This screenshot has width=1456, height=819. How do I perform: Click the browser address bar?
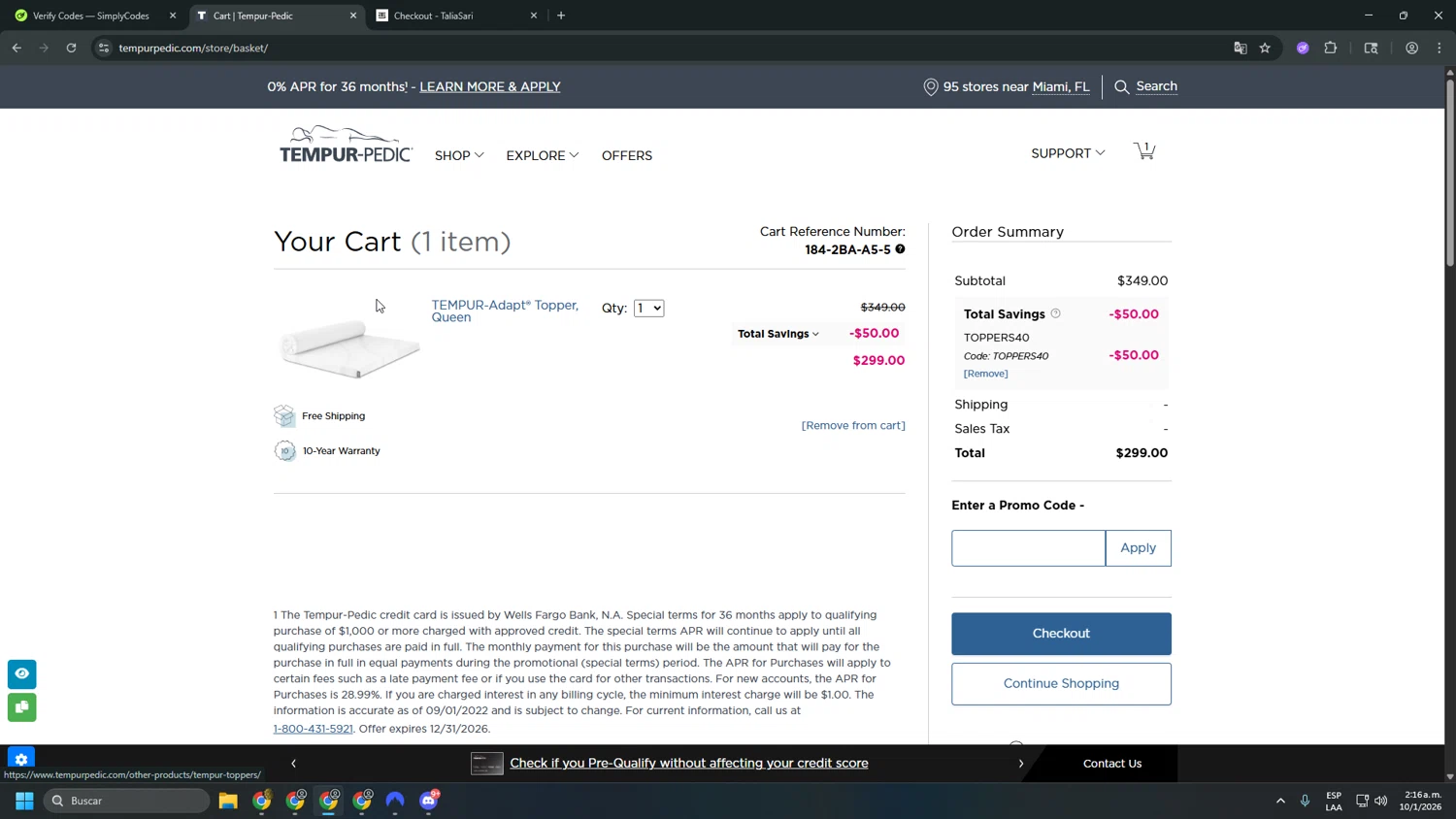[x=660, y=48]
